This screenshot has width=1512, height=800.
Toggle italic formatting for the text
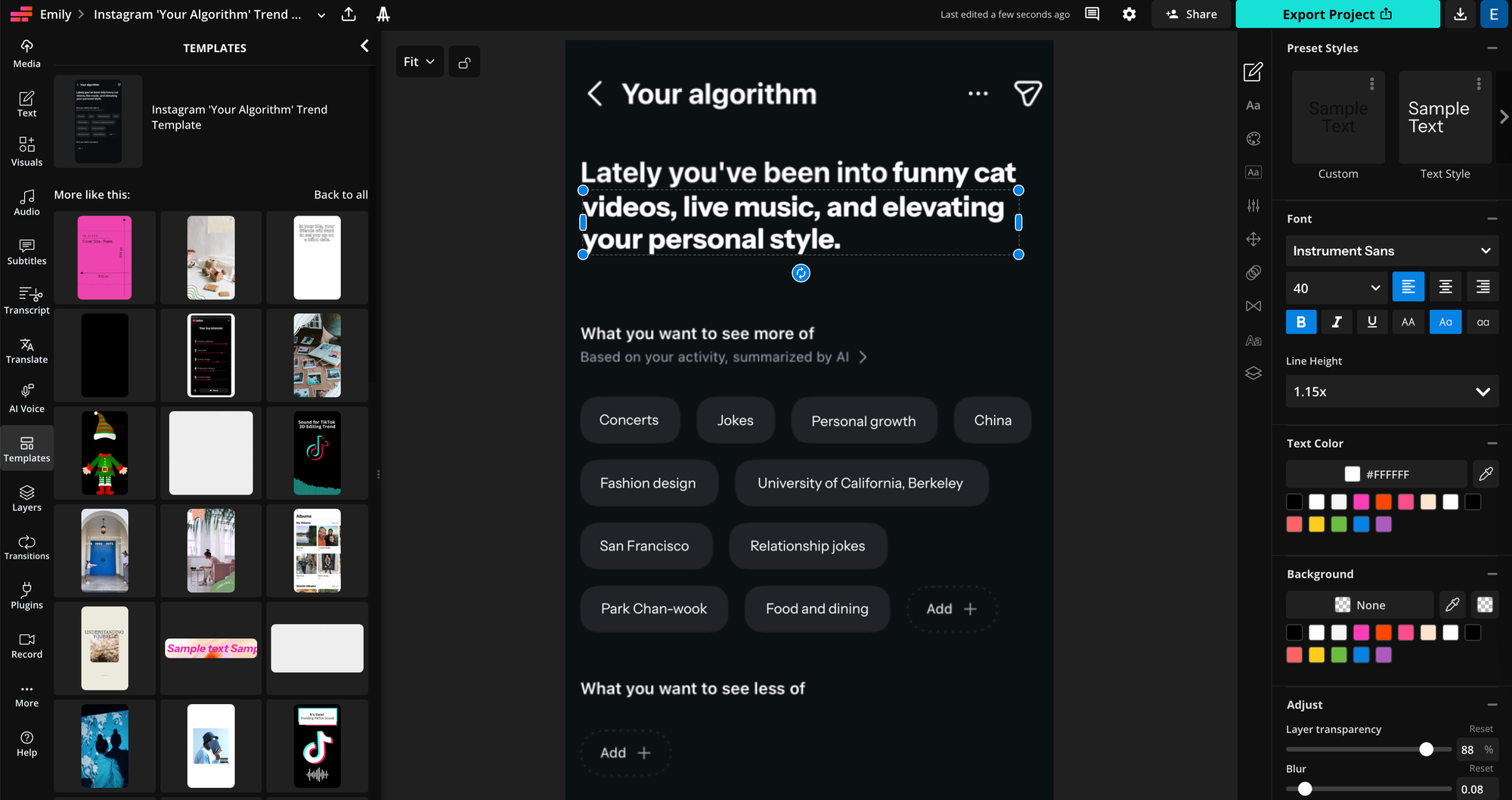click(x=1337, y=321)
